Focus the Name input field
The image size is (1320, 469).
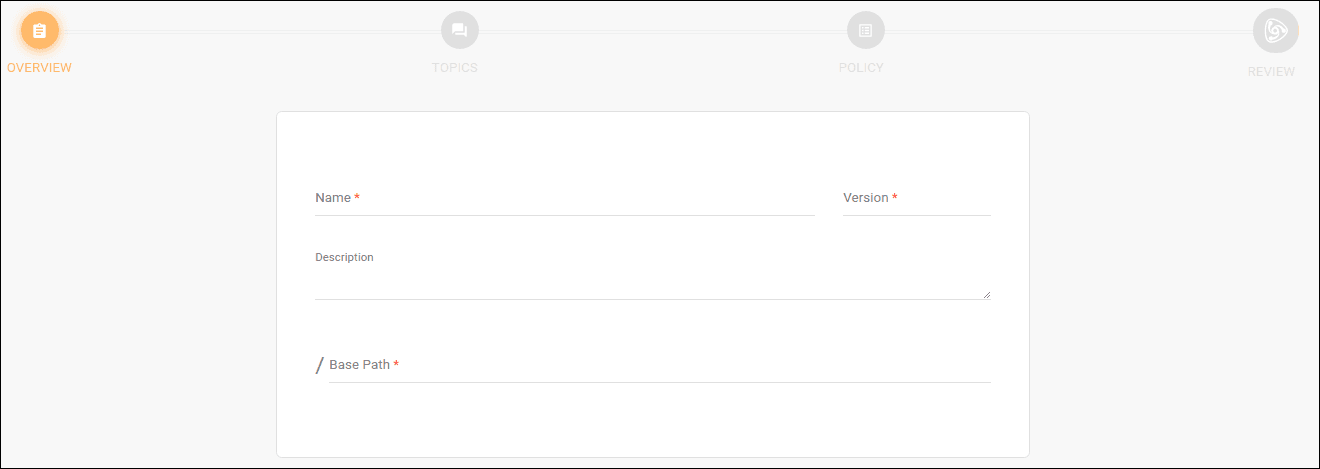pyautogui.click(x=564, y=199)
